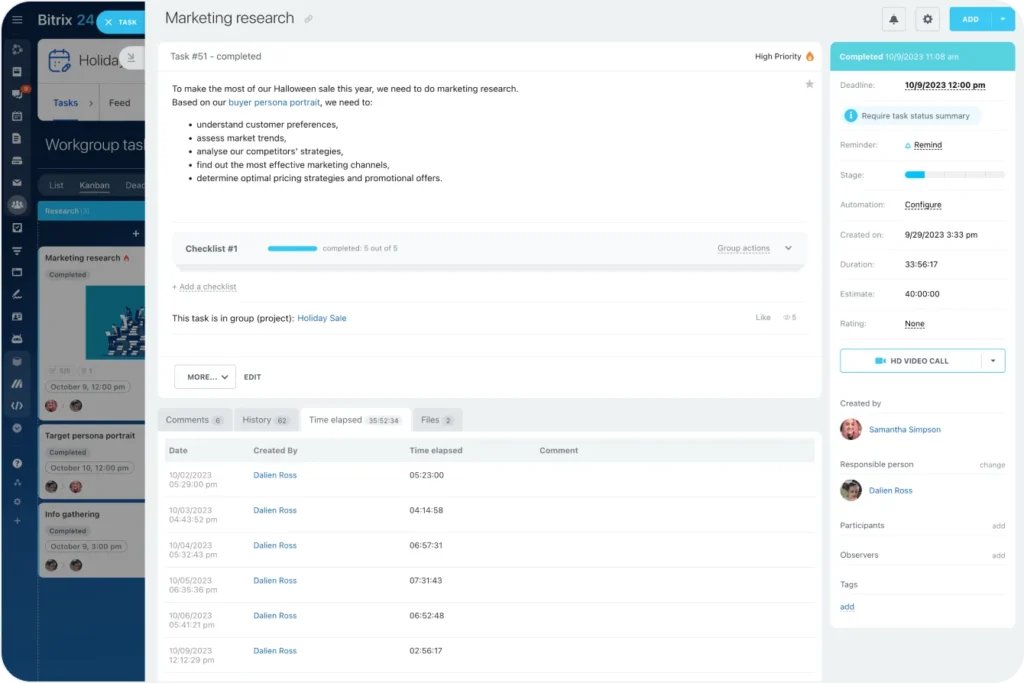Mark task as favorite with star icon

809,85
